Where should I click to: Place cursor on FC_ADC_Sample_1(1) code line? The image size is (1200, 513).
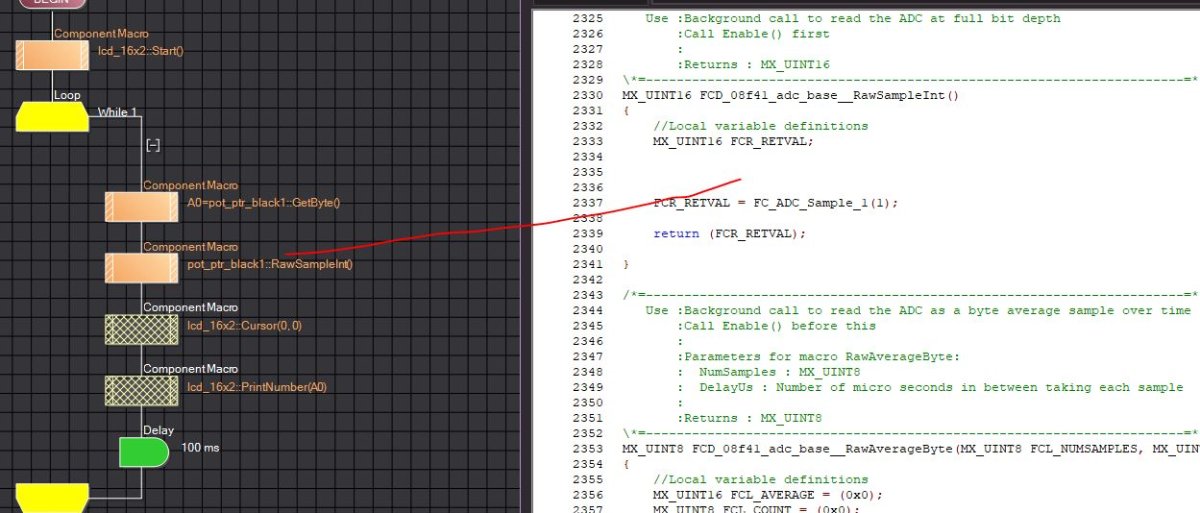(775, 203)
